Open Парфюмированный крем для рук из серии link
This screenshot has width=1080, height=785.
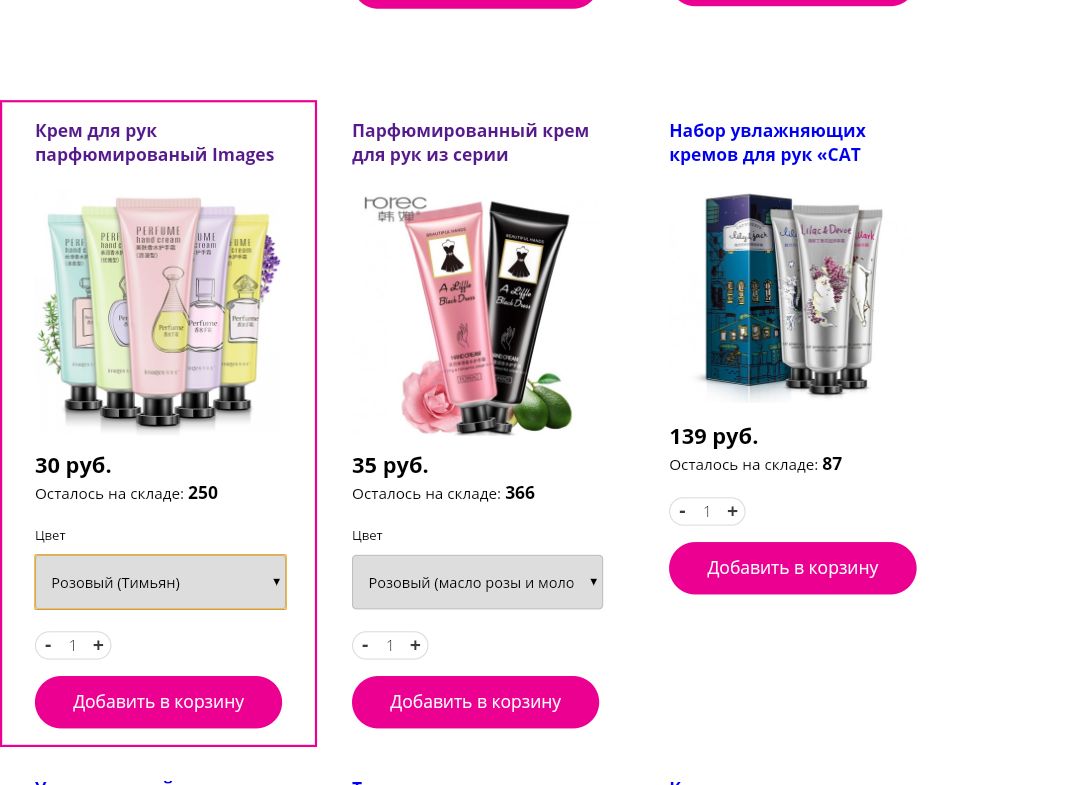pos(470,143)
